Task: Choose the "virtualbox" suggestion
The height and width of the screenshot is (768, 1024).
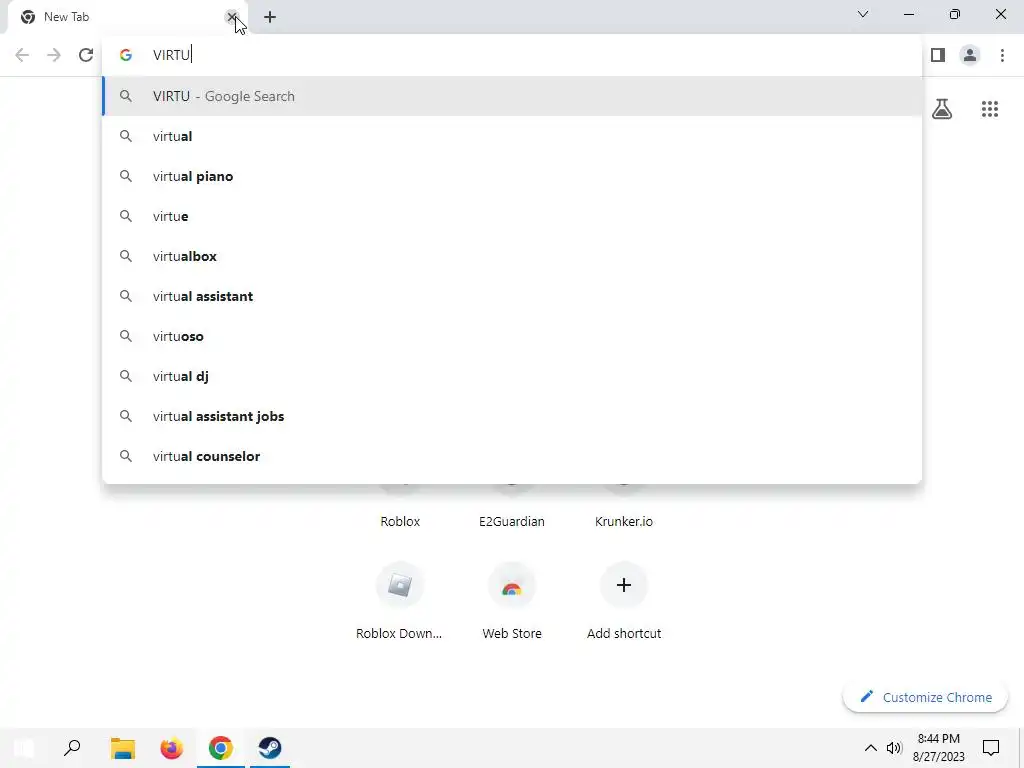Action: click(x=512, y=256)
